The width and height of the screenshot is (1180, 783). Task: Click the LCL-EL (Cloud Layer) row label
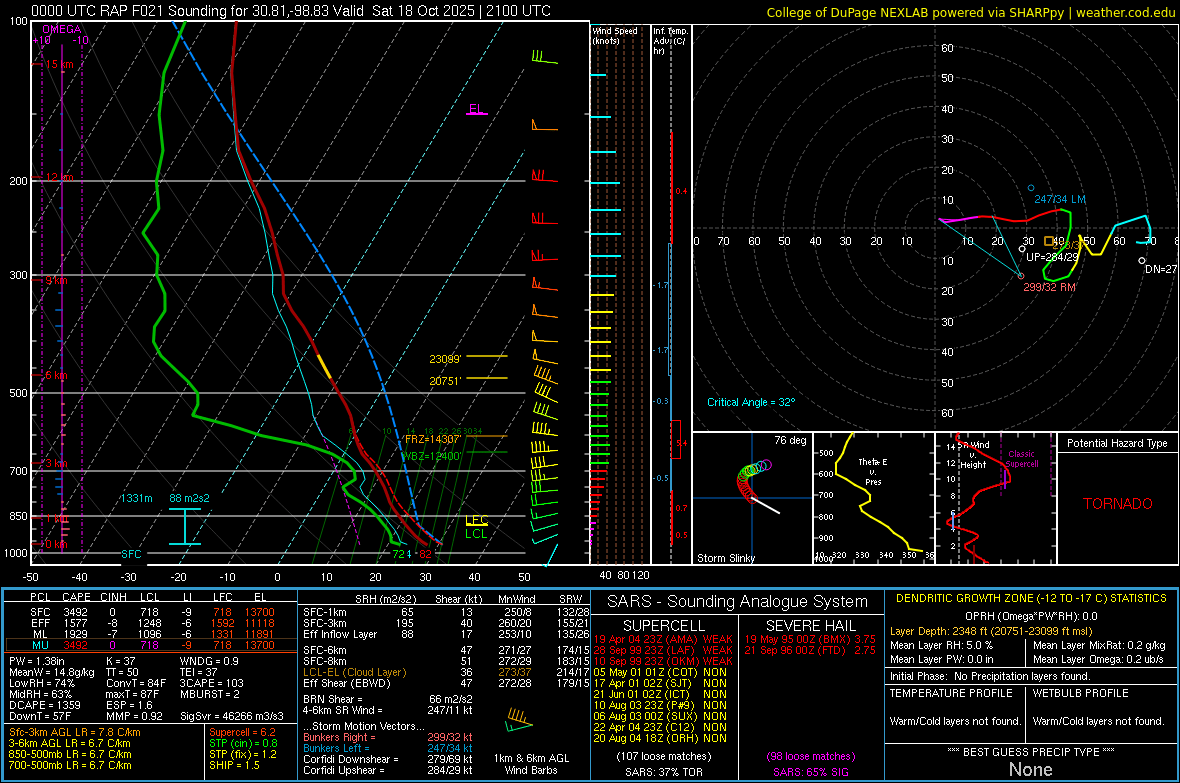click(x=354, y=672)
